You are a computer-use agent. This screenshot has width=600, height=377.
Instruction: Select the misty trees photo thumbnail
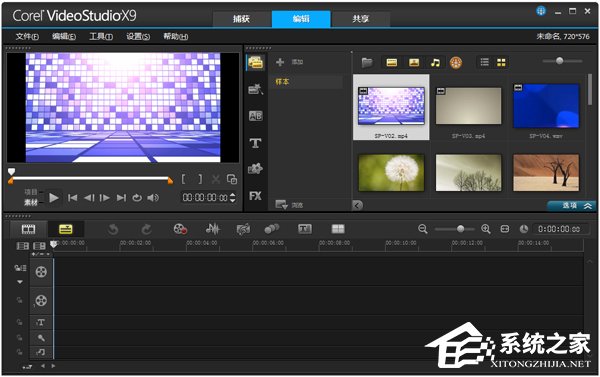[468, 173]
